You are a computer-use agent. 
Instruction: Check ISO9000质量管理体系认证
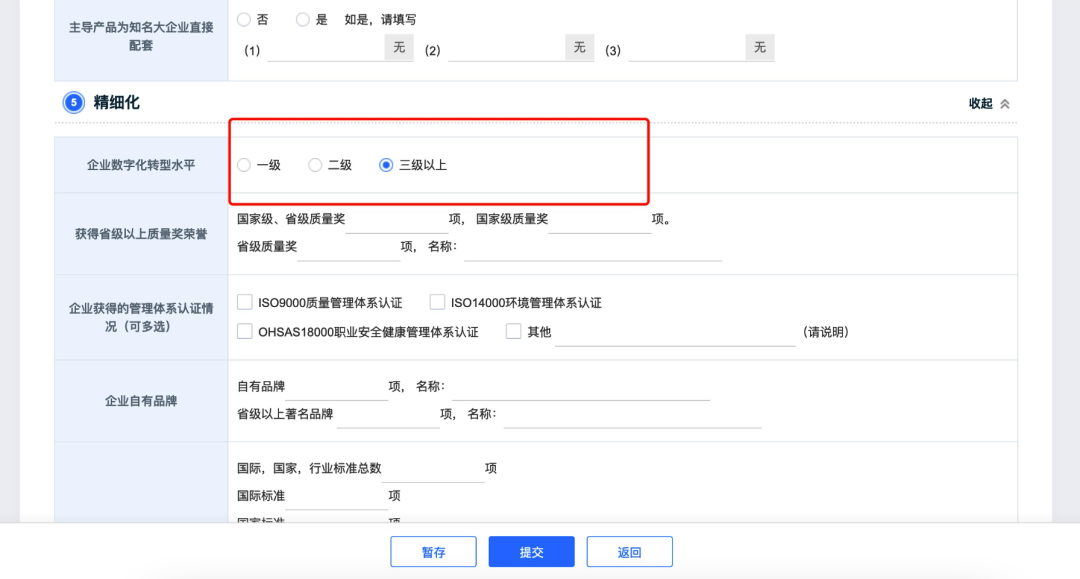[x=245, y=302]
